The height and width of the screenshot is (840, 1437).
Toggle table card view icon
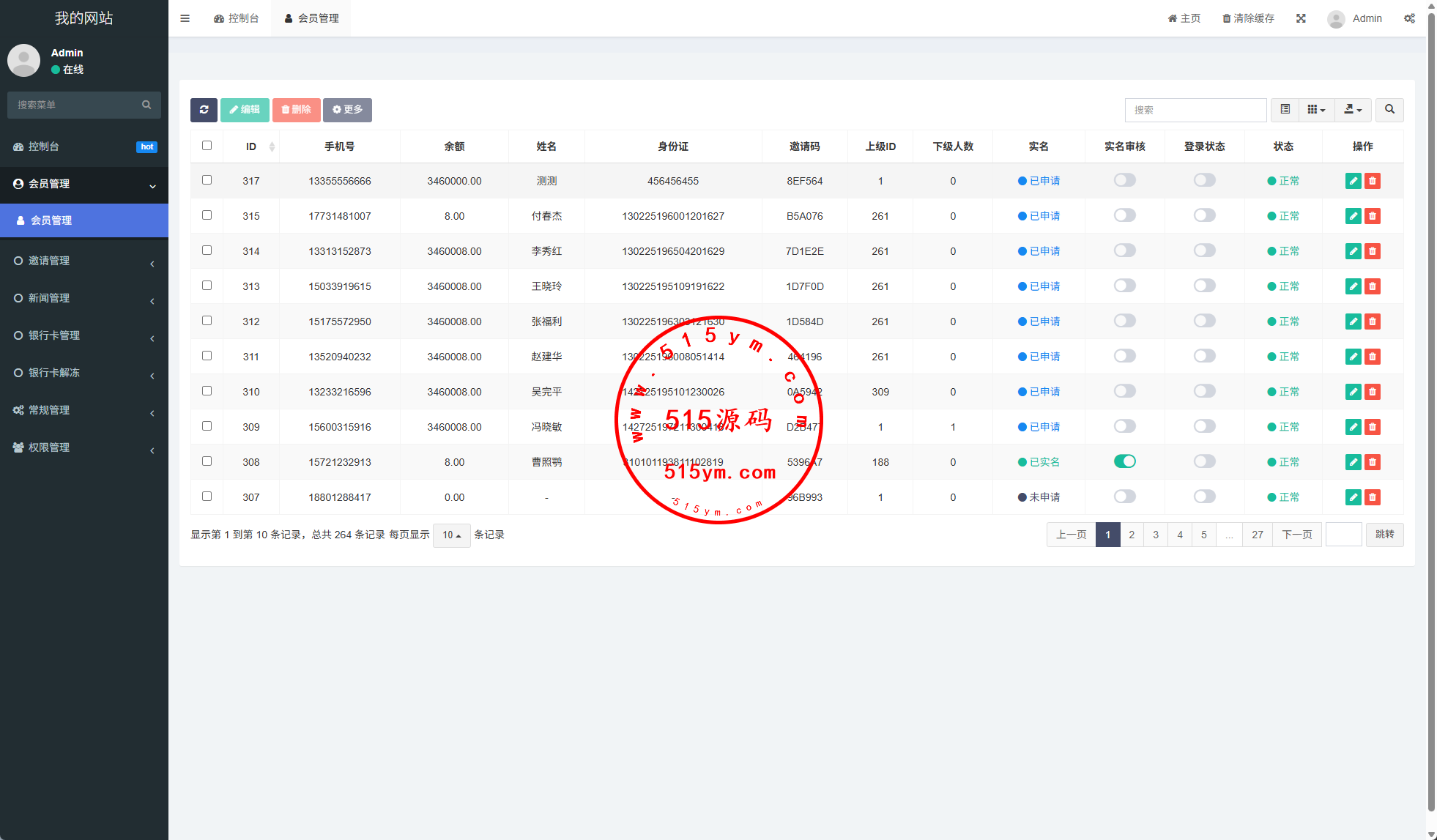click(1285, 110)
